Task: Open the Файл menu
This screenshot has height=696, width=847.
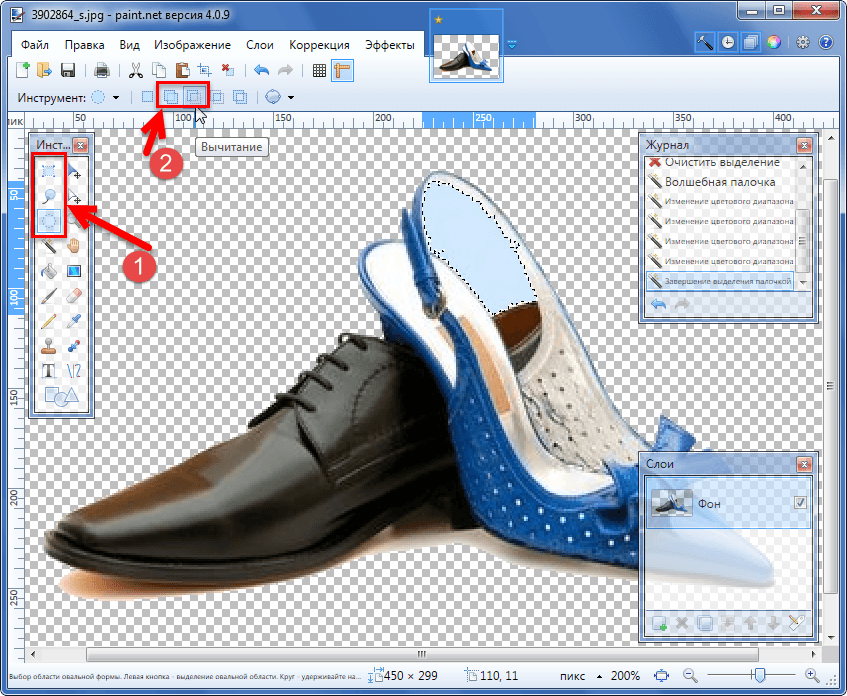Action: click(35, 45)
